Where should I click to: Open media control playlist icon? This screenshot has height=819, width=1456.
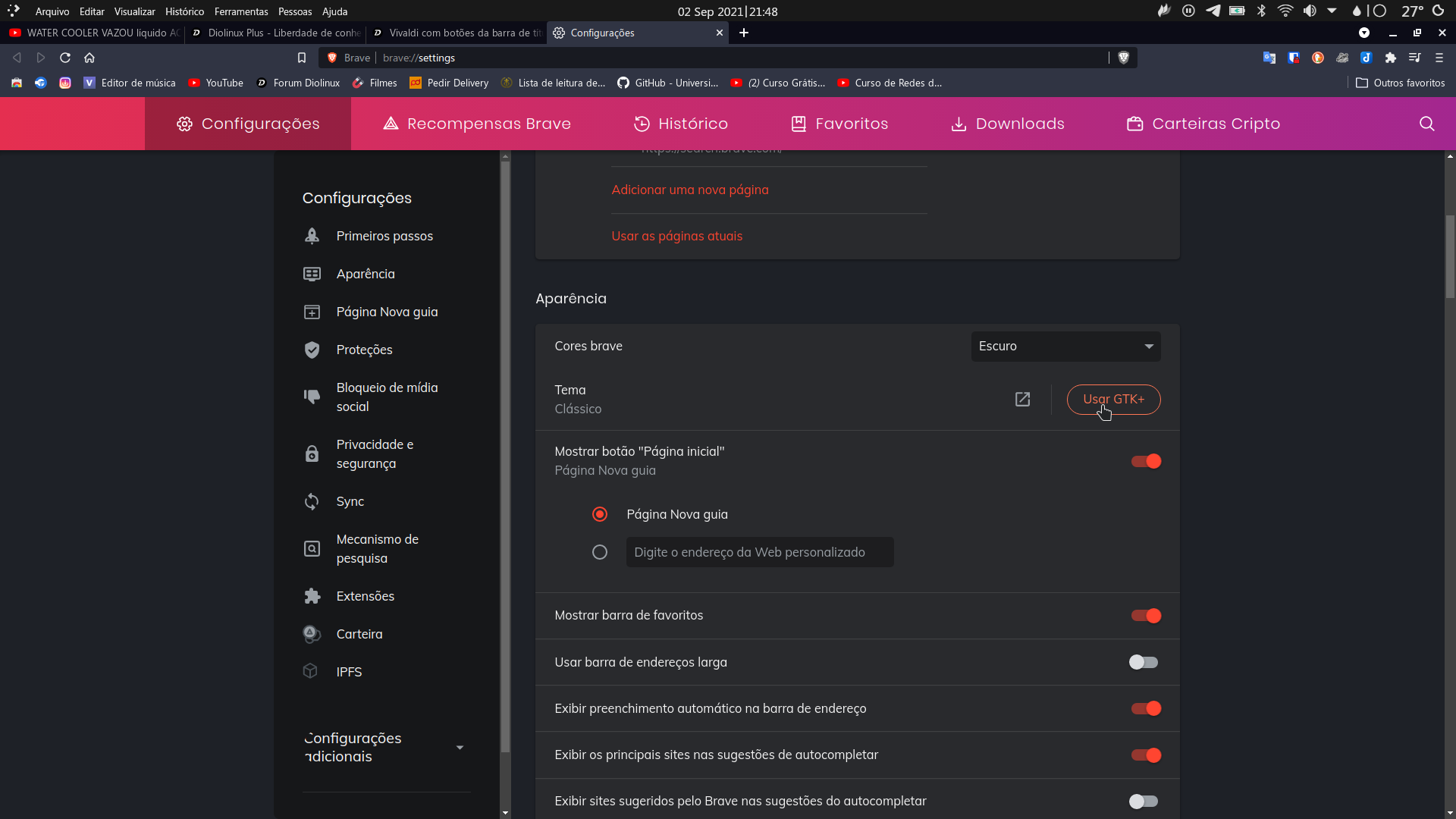(x=1415, y=58)
